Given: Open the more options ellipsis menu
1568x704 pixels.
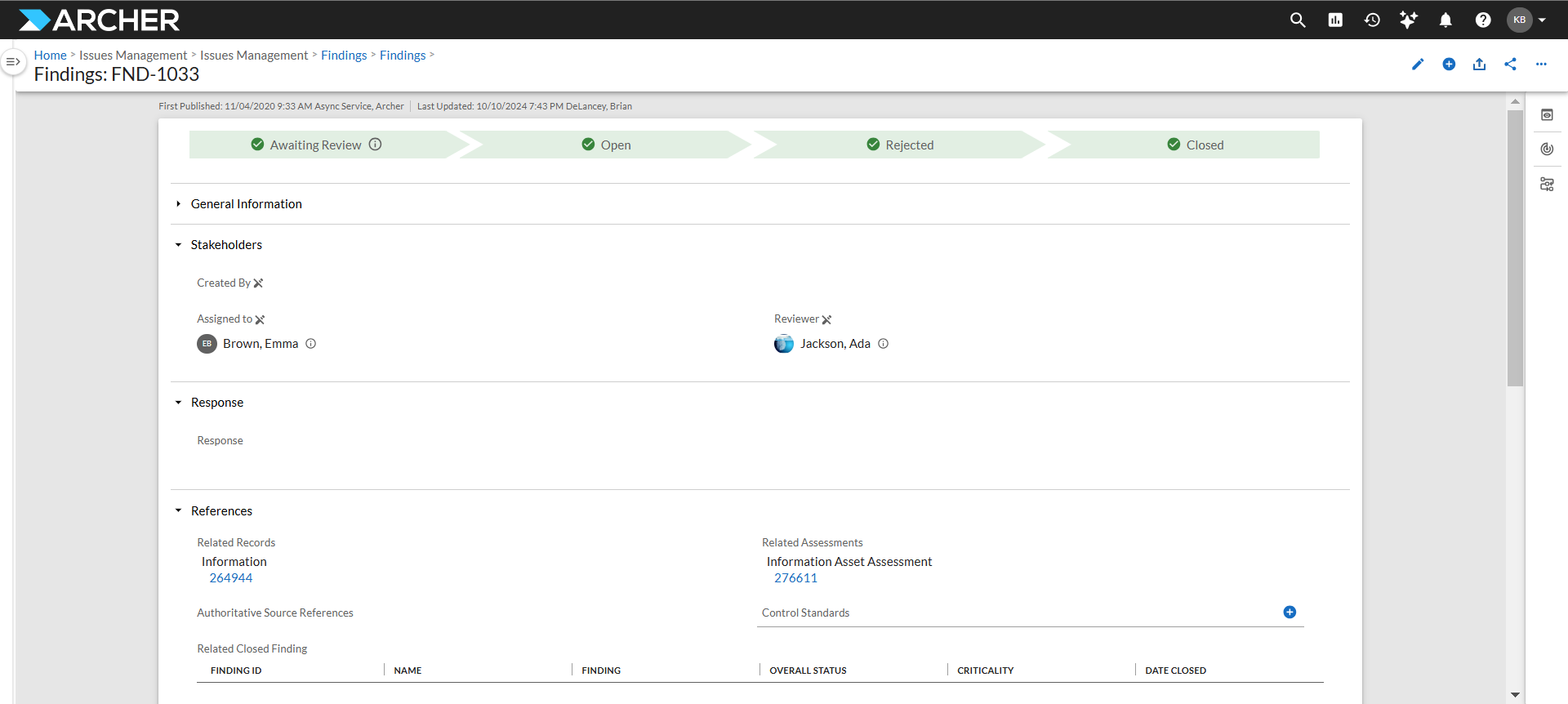Looking at the screenshot, I should click(x=1541, y=65).
